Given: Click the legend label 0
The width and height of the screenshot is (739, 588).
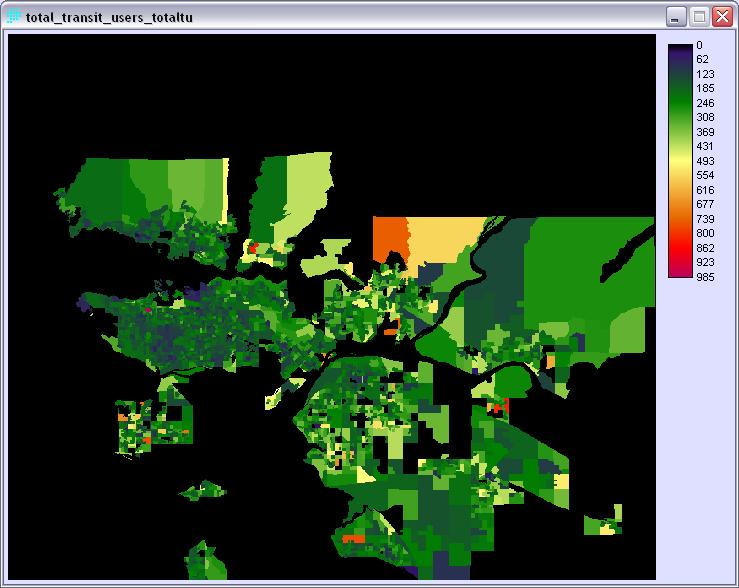Looking at the screenshot, I should click(x=700, y=45).
